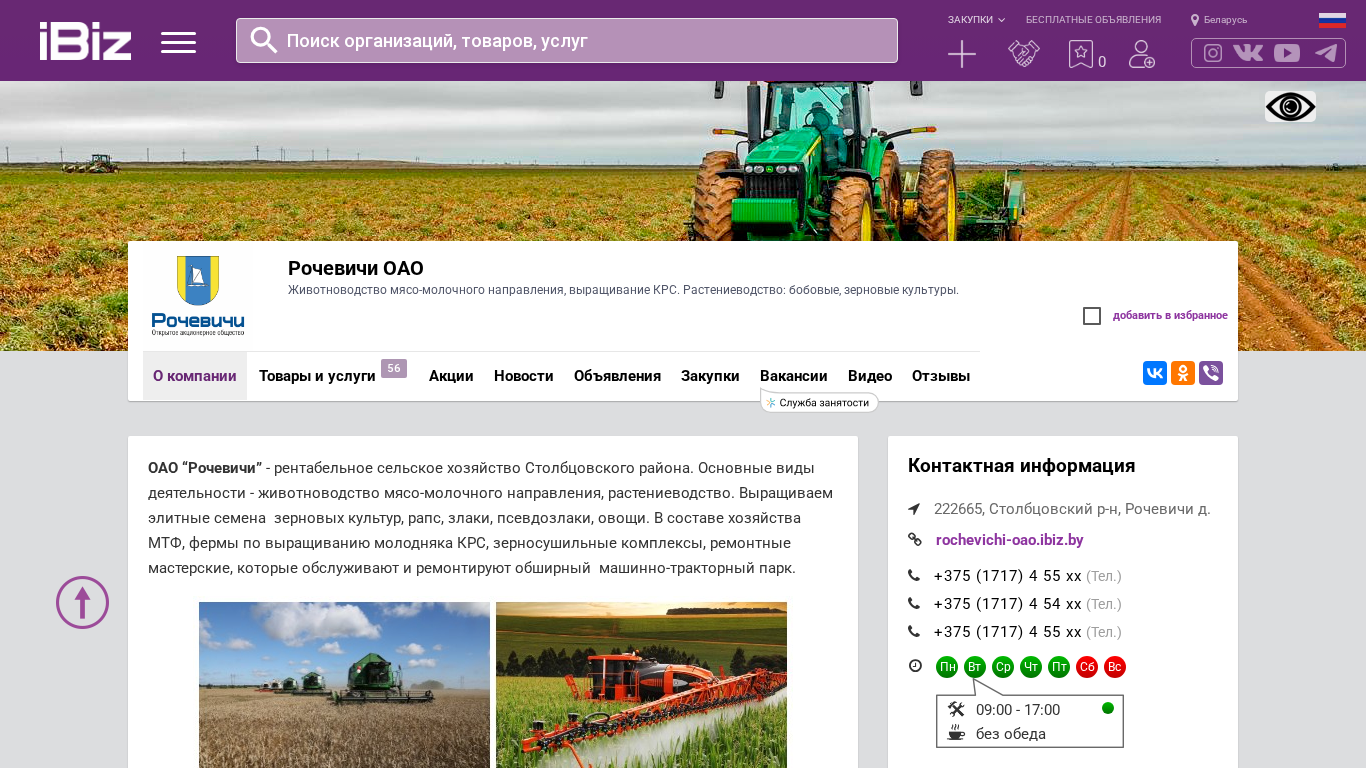
Task: Share company page on VK
Action: tap(1155, 373)
